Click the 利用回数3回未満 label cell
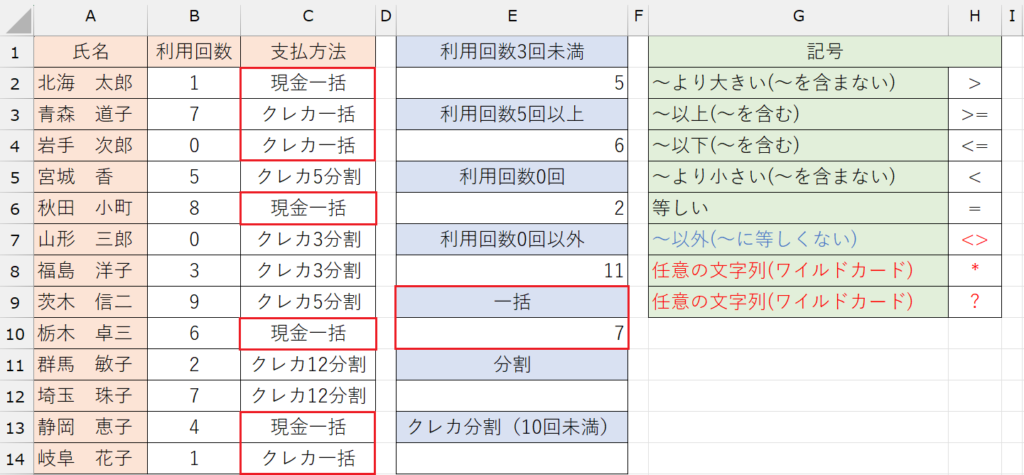 pyautogui.click(x=512, y=52)
